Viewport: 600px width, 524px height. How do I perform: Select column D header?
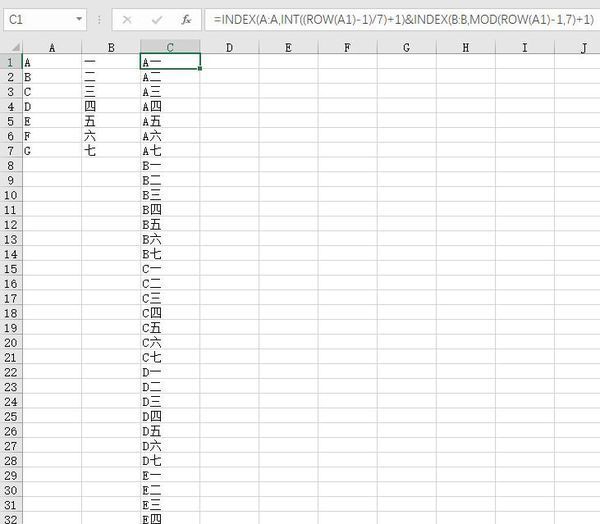pos(229,47)
